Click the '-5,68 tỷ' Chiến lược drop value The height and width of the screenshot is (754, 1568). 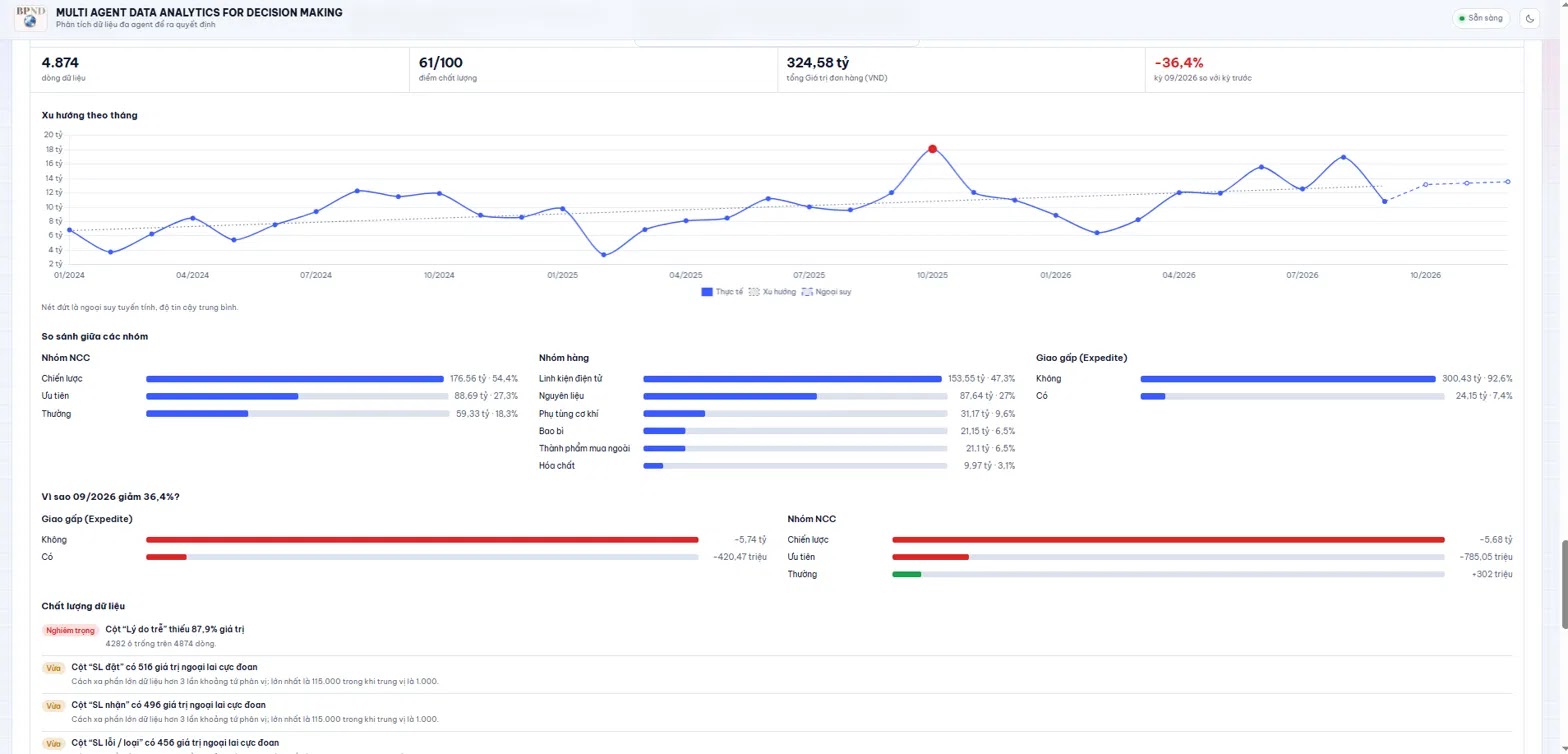point(1496,540)
